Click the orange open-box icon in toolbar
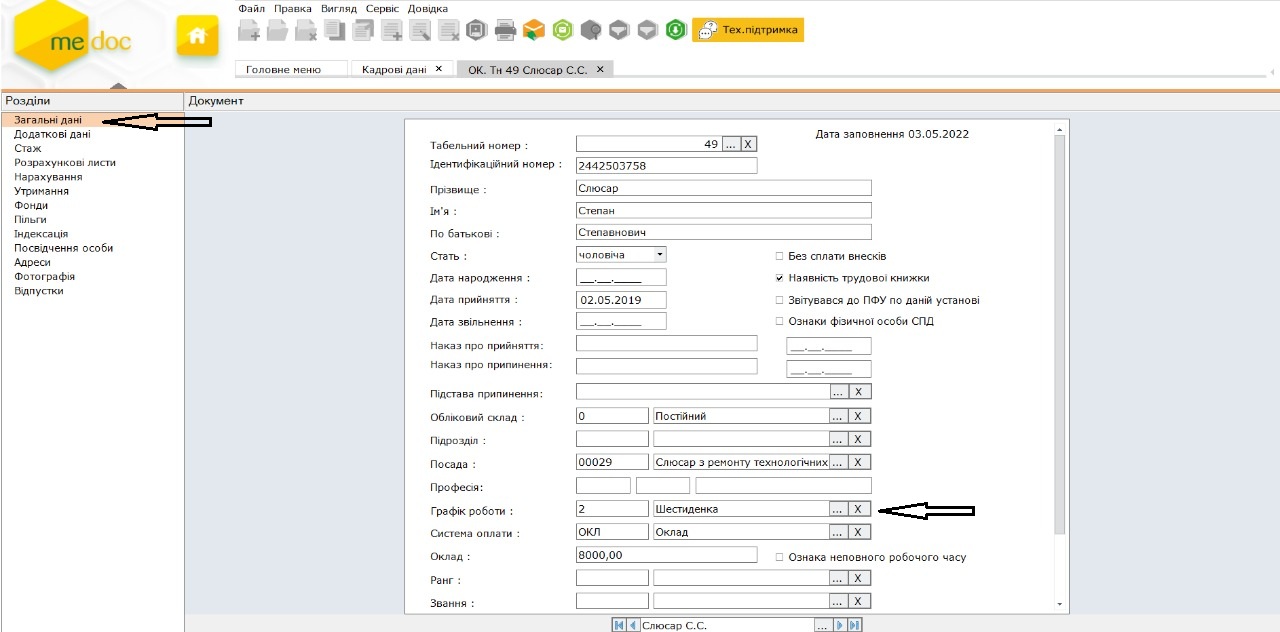 tap(534, 30)
